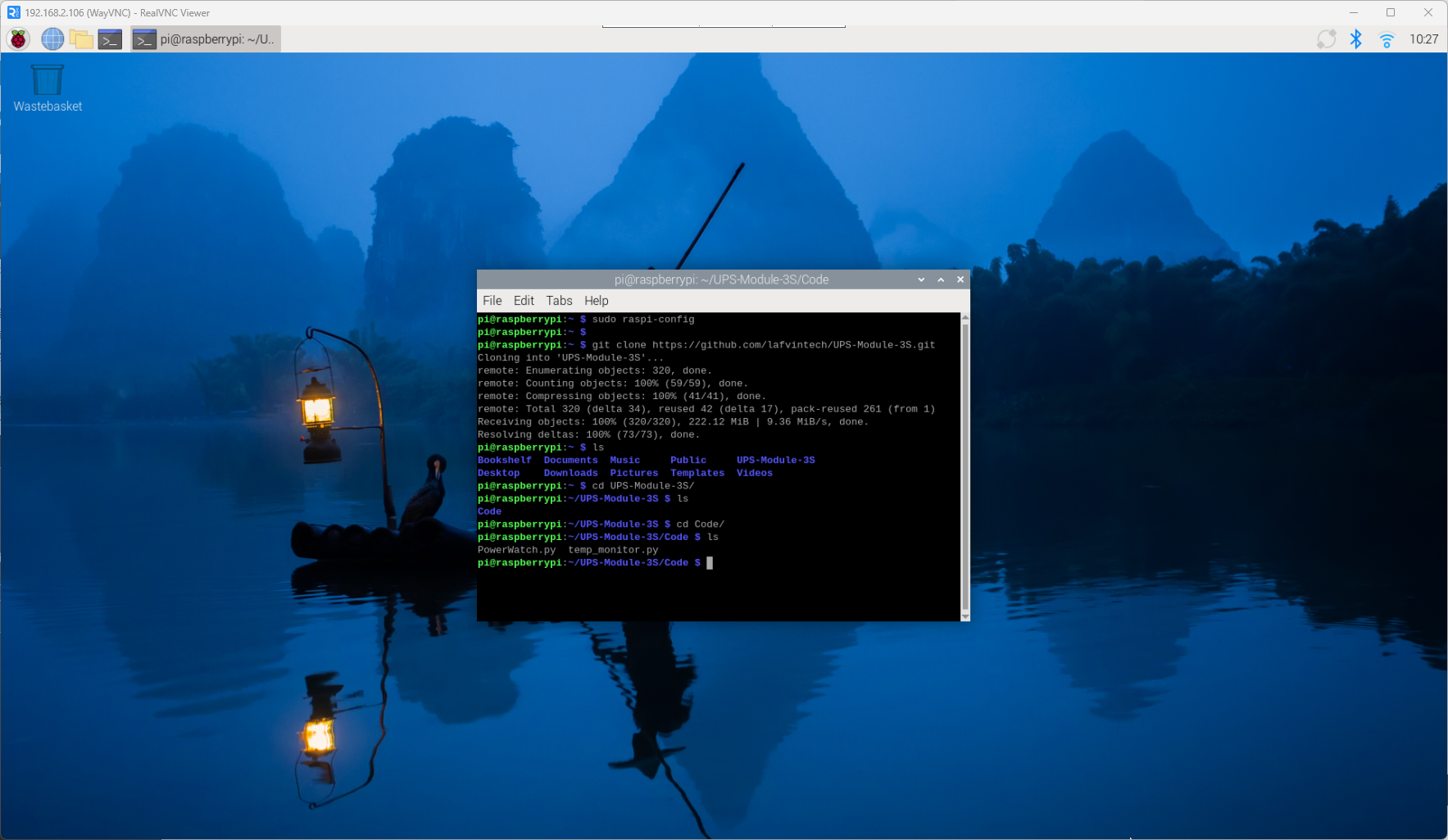This screenshot has height=840, width=1448.
Task: Open the terminal File menu
Action: [493, 301]
